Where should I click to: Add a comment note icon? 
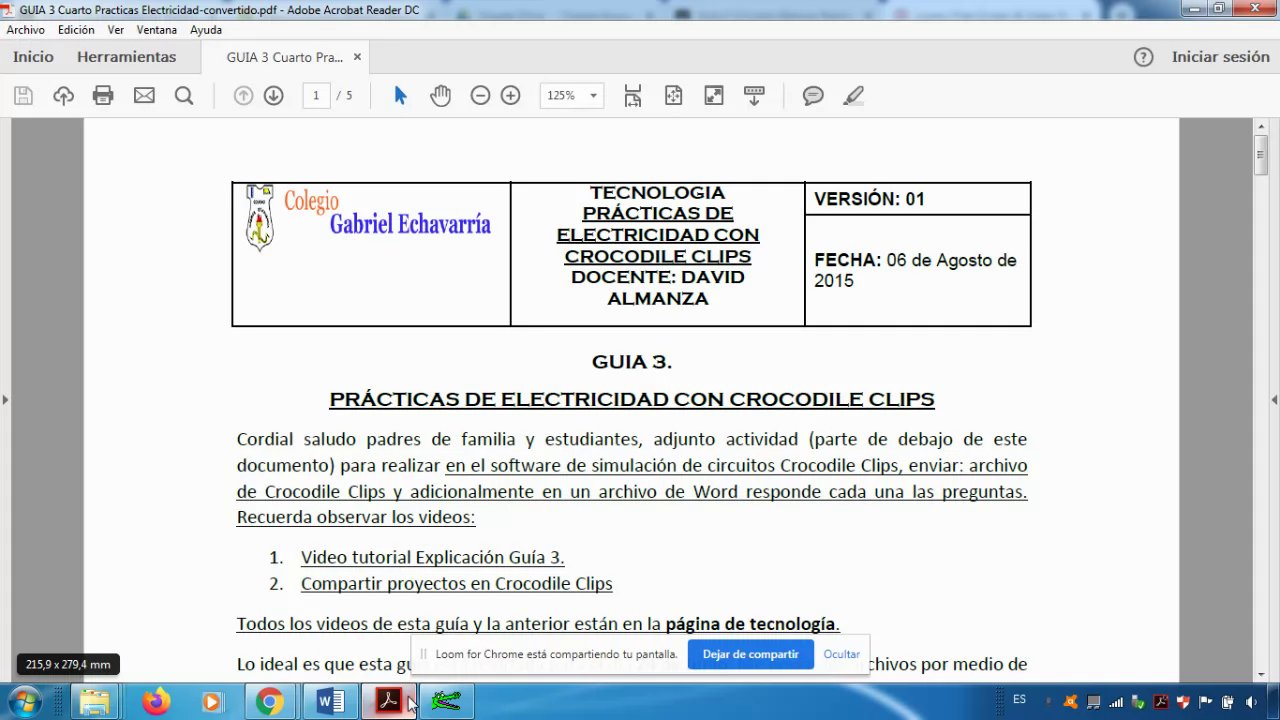pyautogui.click(x=813, y=96)
